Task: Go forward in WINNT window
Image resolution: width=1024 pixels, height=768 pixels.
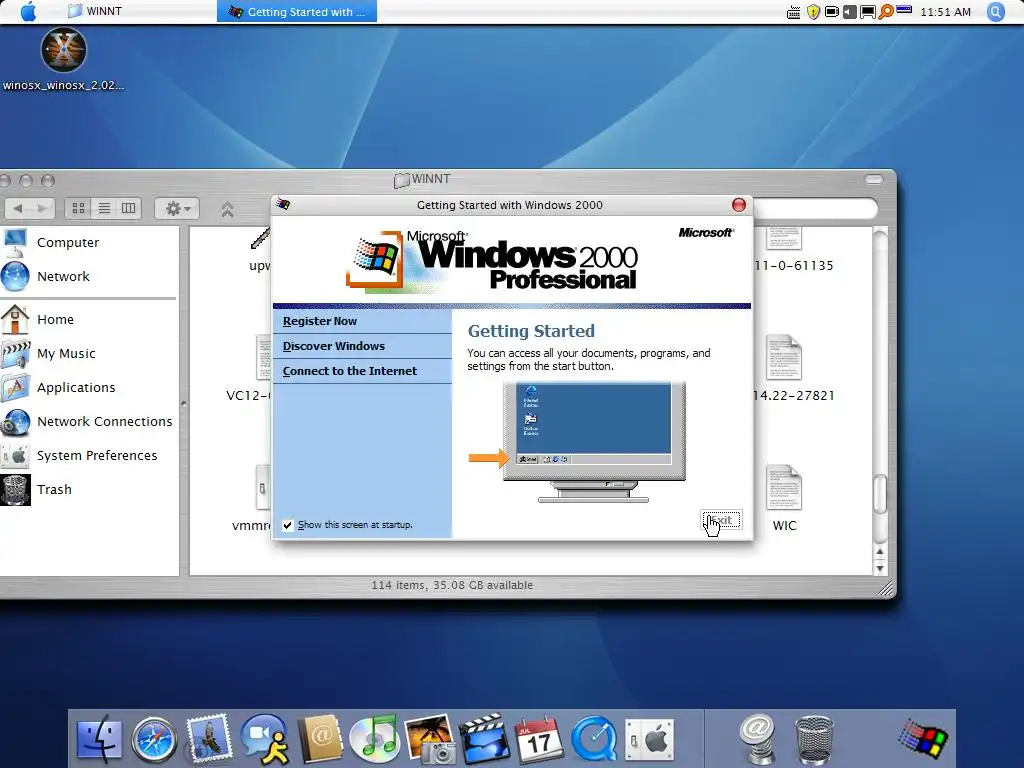Action: click(42, 208)
